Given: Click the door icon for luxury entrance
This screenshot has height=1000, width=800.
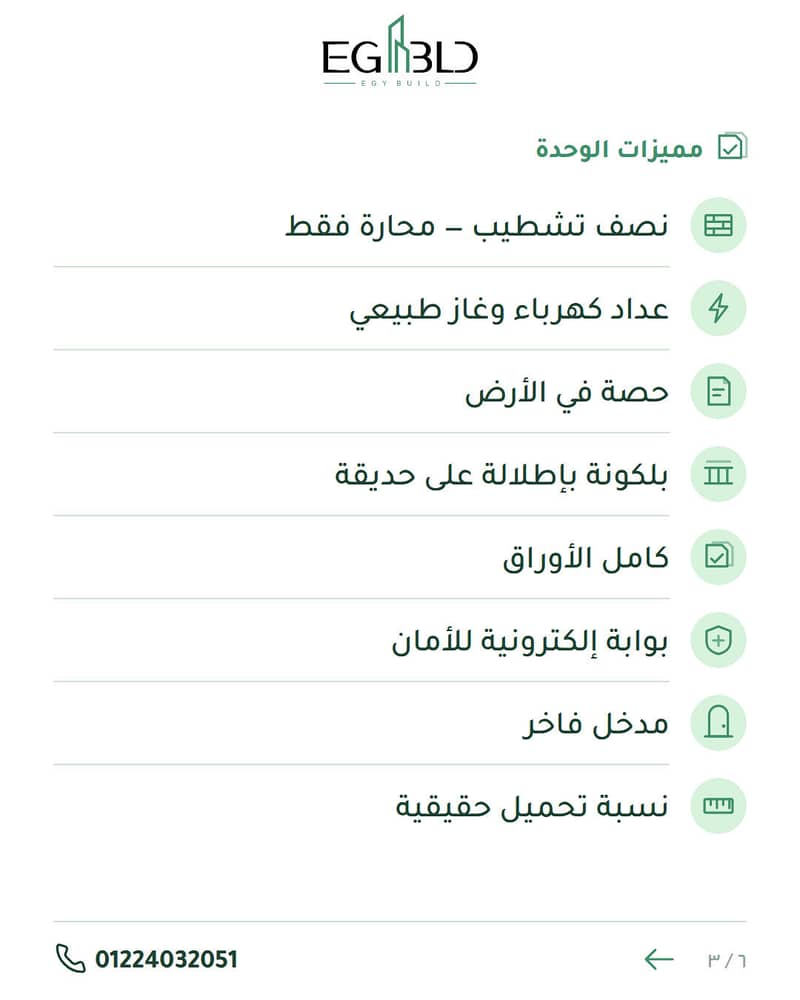Looking at the screenshot, I should pos(718,723).
